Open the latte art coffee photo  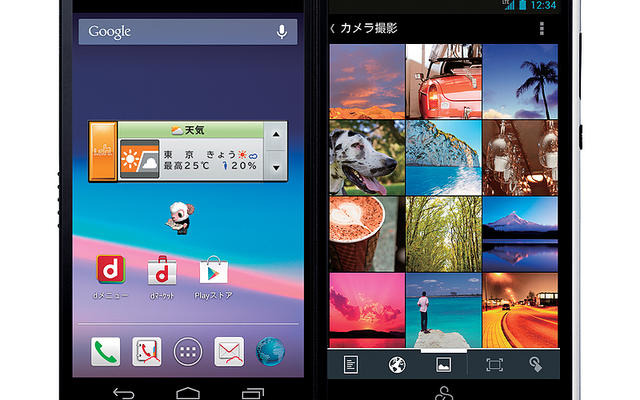coord(367,234)
